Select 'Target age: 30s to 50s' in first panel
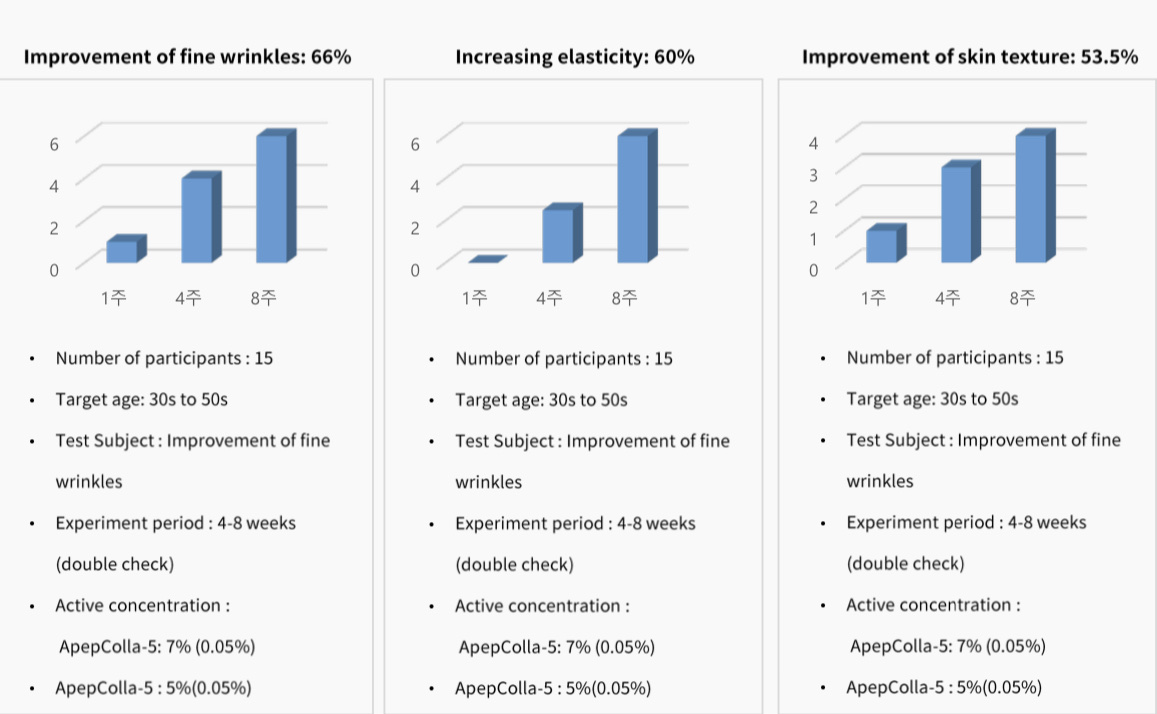This screenshot has height=714, width=1157. pos(142,400)
